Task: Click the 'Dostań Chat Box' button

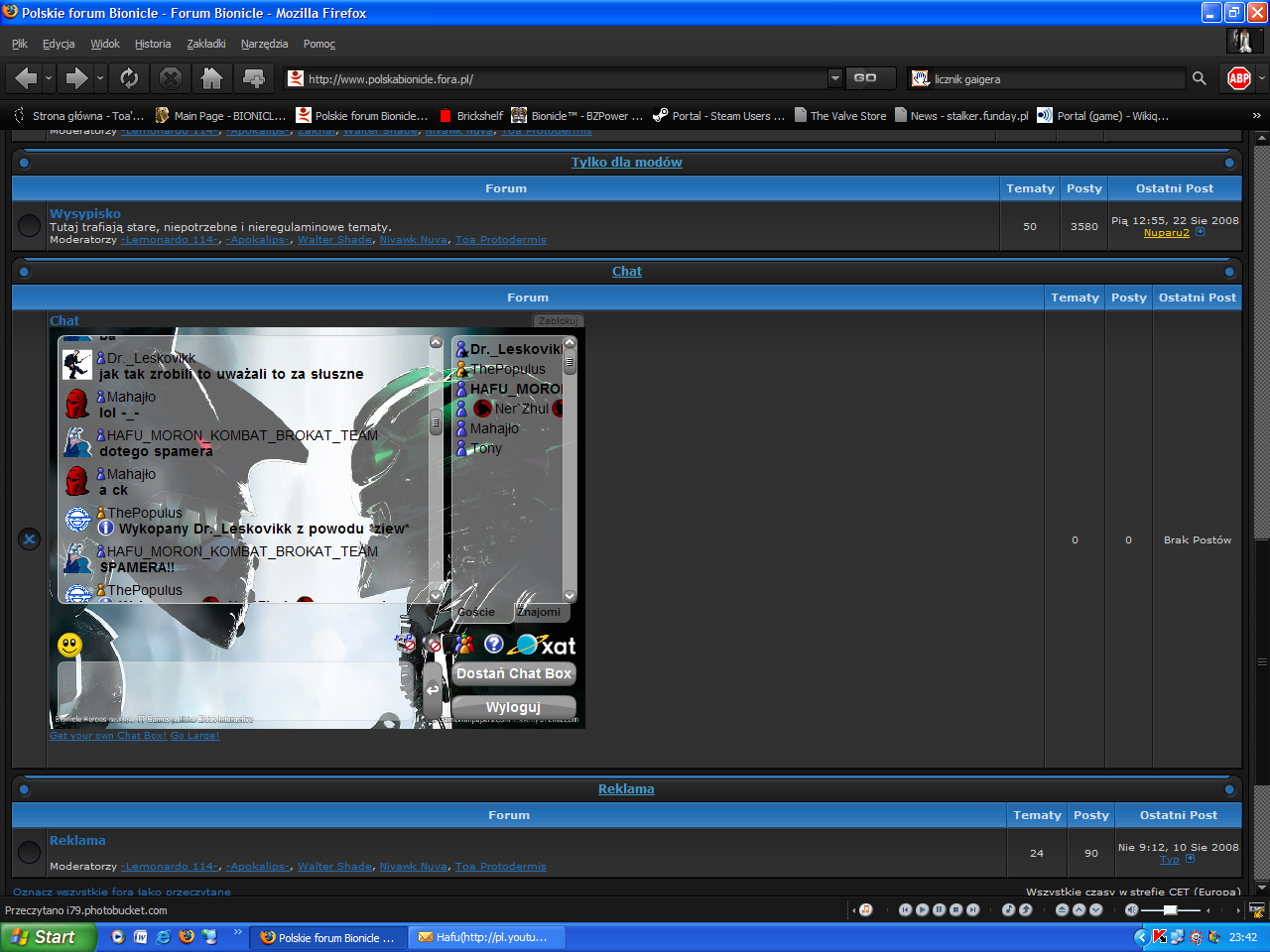Action: pyautogui.click(x=514, y=673)
